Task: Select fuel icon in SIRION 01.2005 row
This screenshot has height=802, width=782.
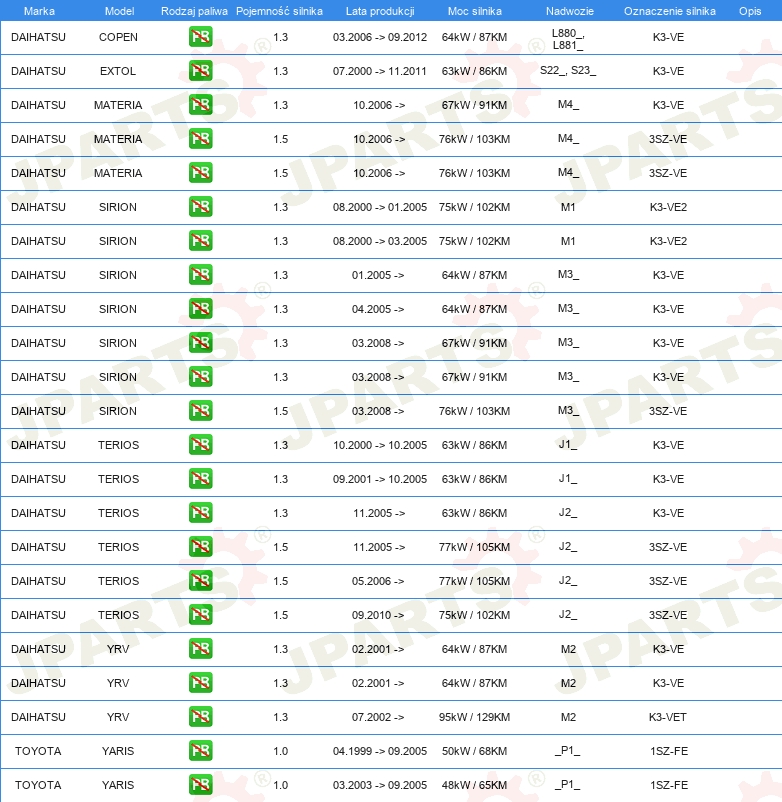Action: click(200, 275)
